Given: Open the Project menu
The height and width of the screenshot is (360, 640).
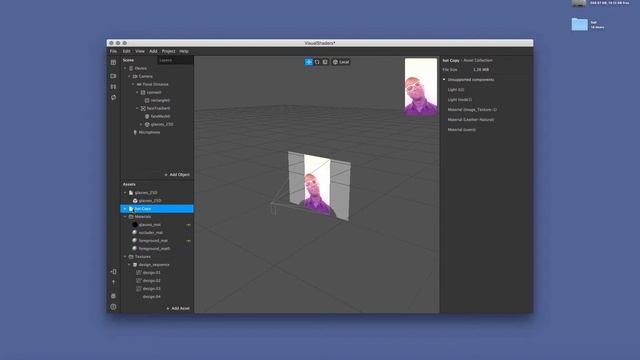Looking at the screenshot, I should [169, 51].
